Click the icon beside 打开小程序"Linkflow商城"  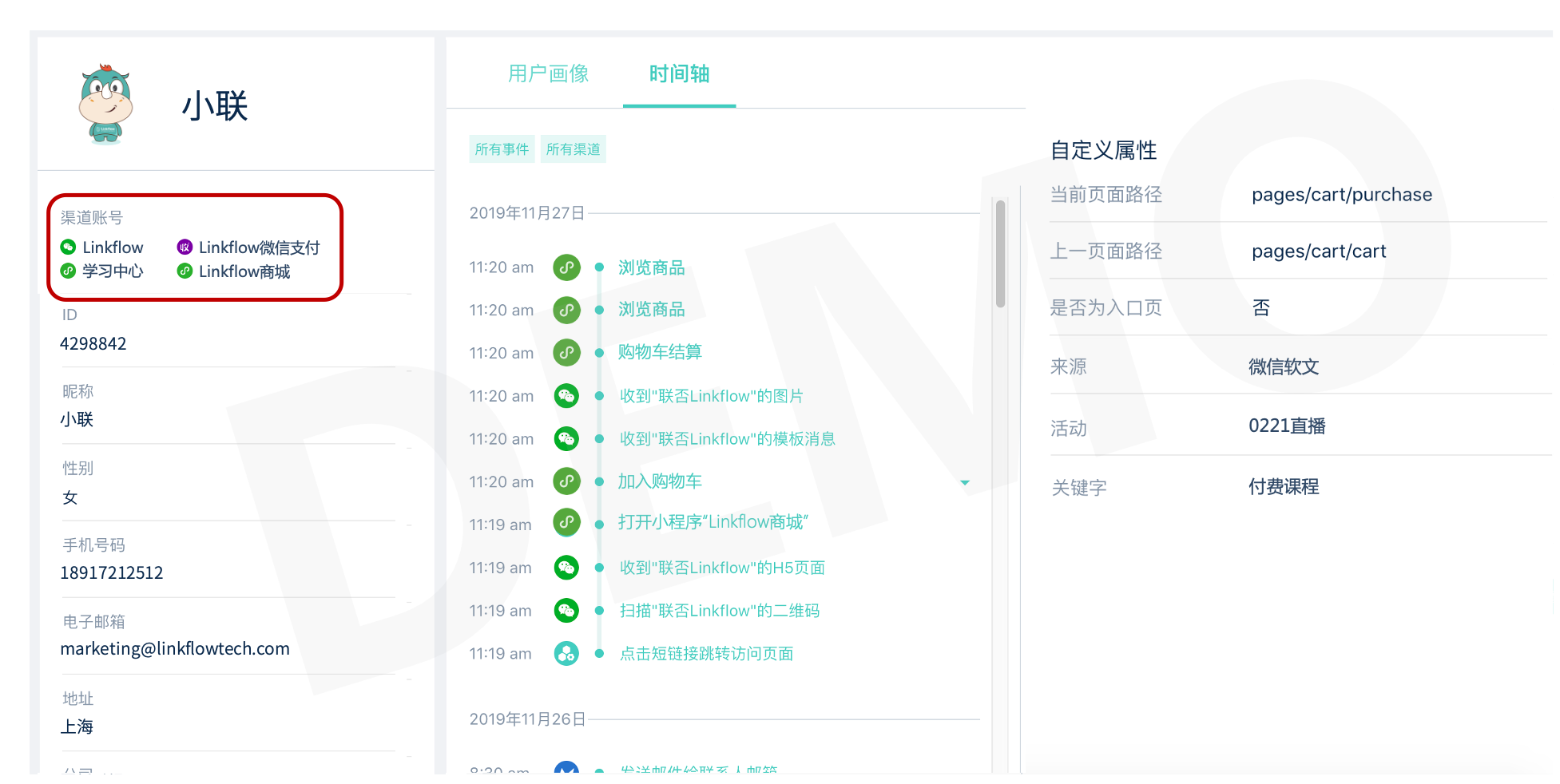566,522
